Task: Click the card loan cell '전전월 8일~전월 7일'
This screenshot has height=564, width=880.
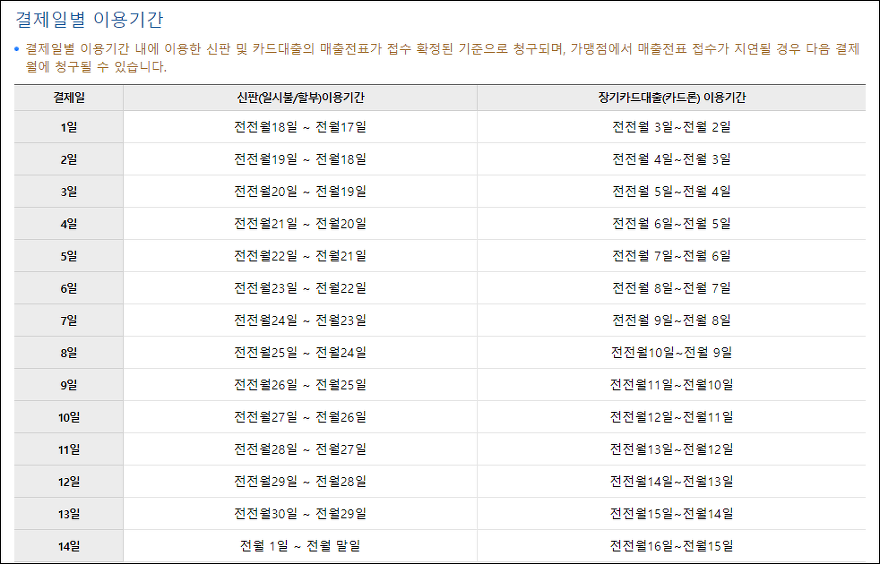Action: [x=672, y=288]
